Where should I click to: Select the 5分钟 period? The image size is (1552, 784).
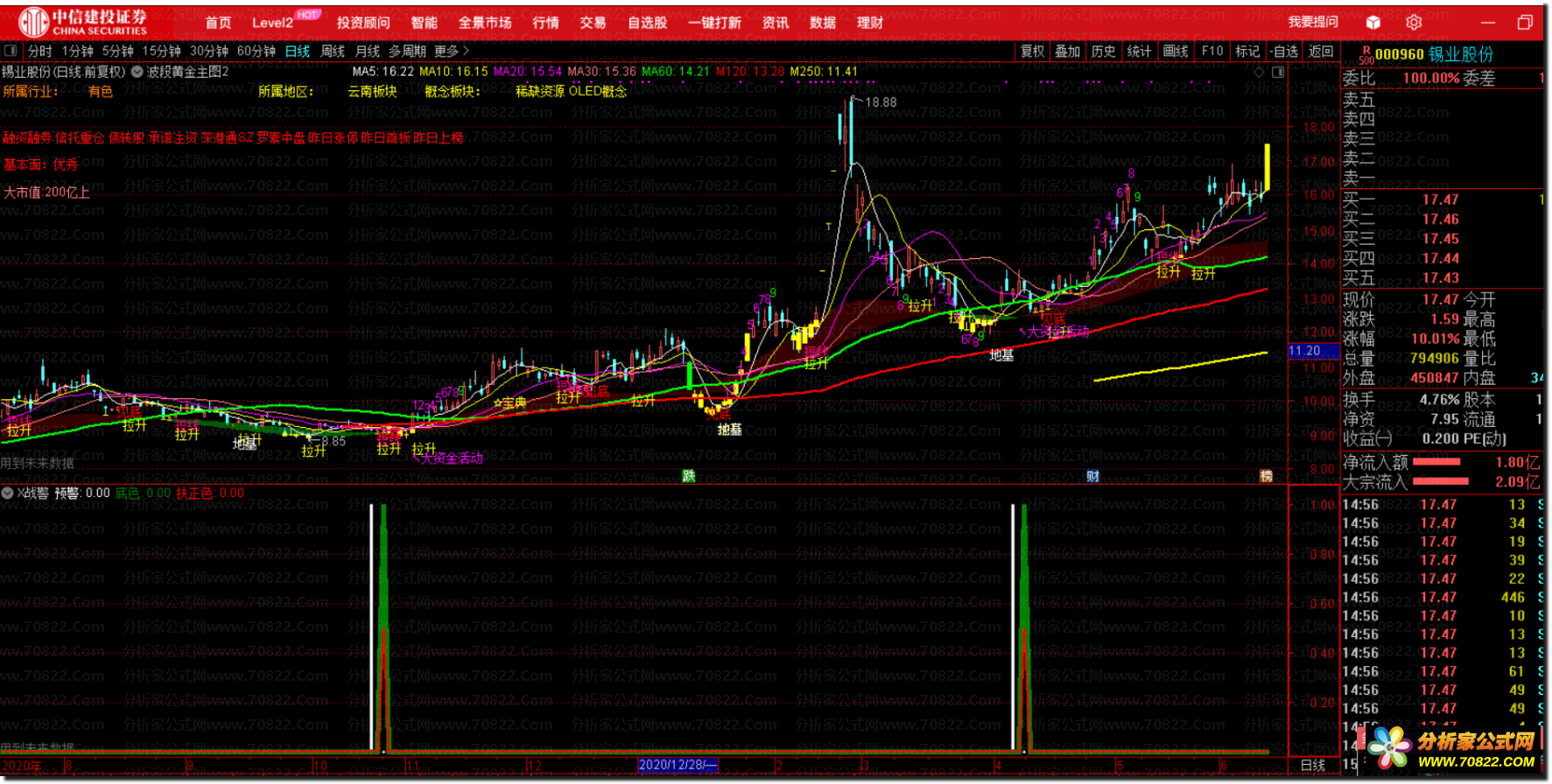[117, 51]
